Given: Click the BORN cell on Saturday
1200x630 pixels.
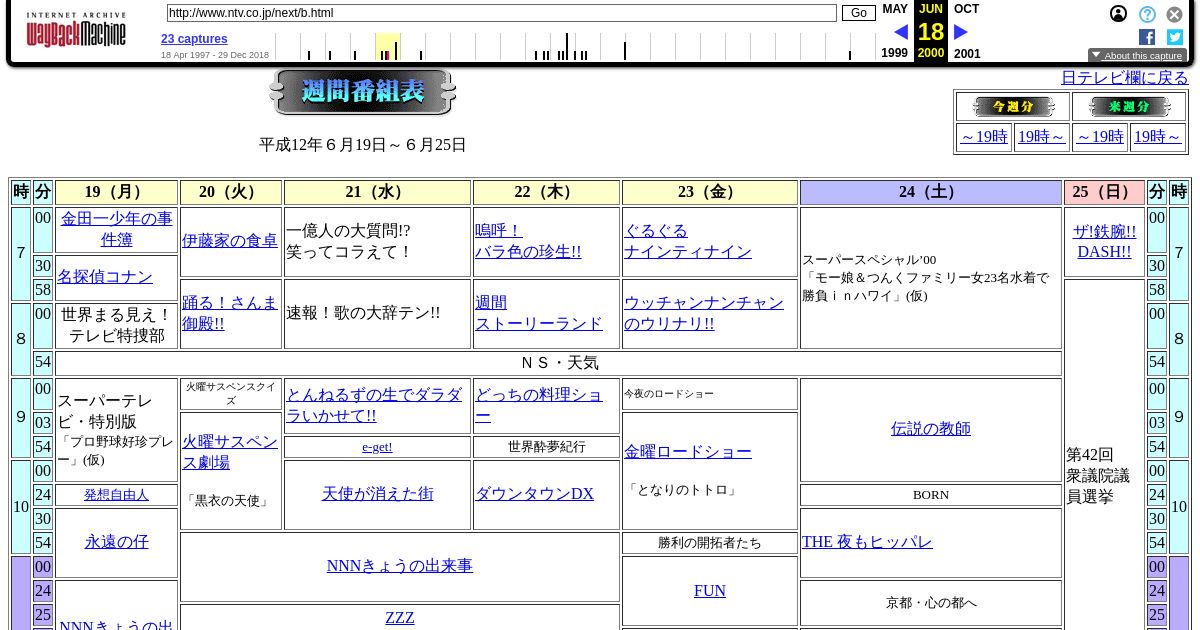Looking at the screenshot, I should [x=931, y=495].
